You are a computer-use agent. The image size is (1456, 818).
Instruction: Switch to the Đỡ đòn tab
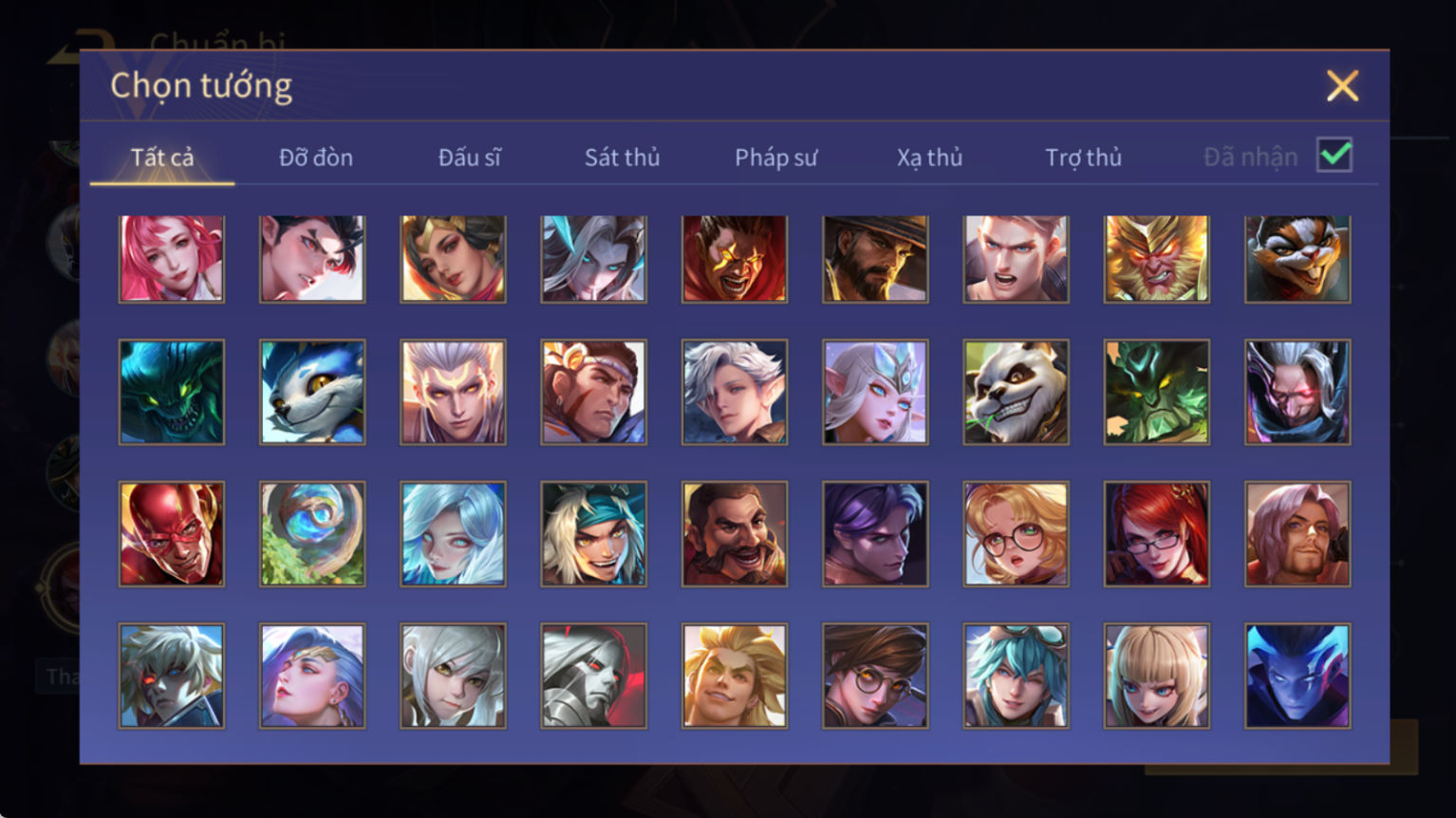click(316, 158)
